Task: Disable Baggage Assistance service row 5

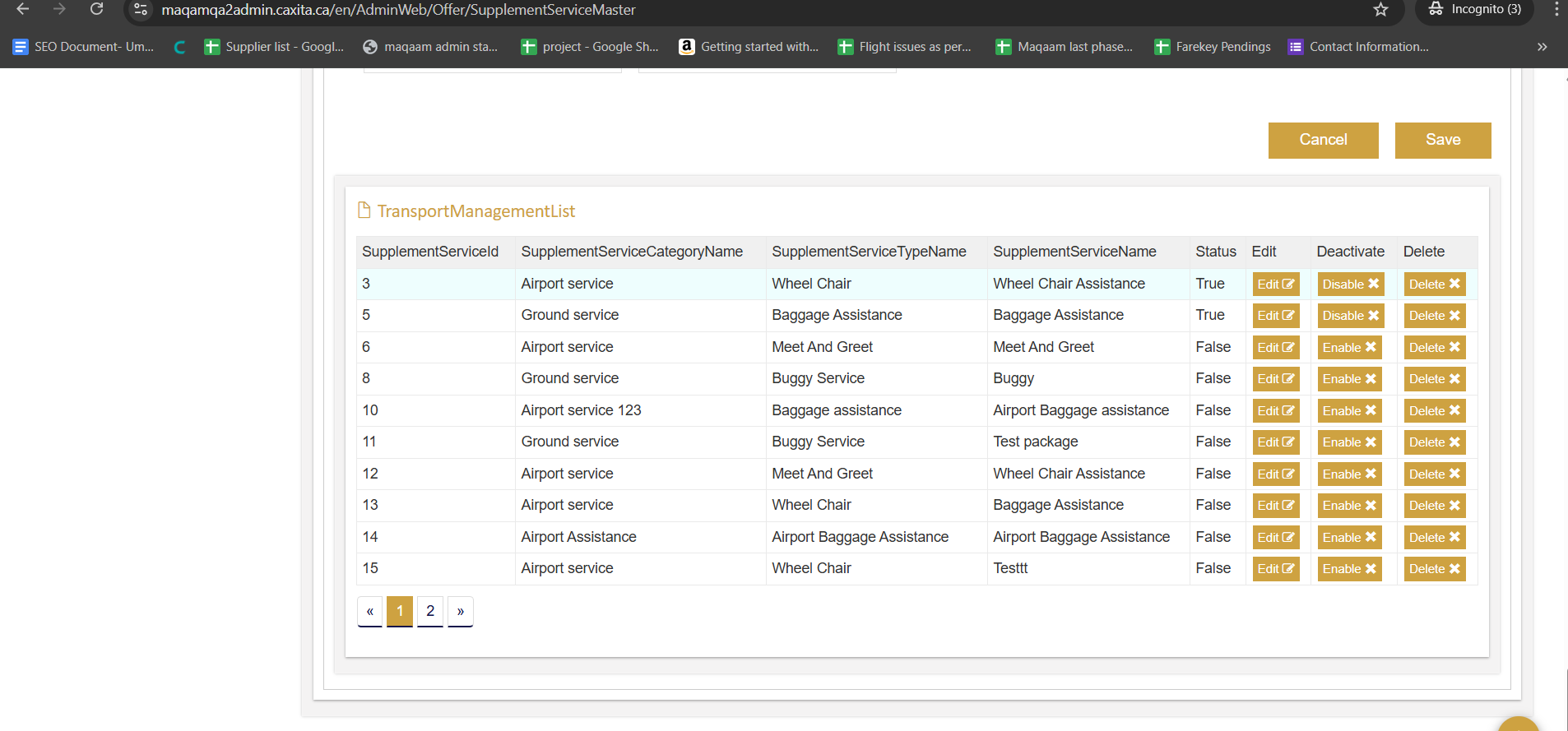Action: 1350,316
